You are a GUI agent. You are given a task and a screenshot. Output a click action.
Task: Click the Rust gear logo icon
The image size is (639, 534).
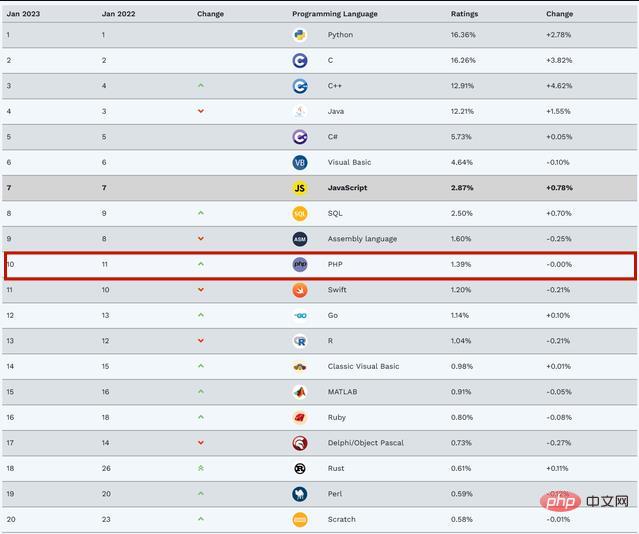pyautogui.click(x=300, y=469)
